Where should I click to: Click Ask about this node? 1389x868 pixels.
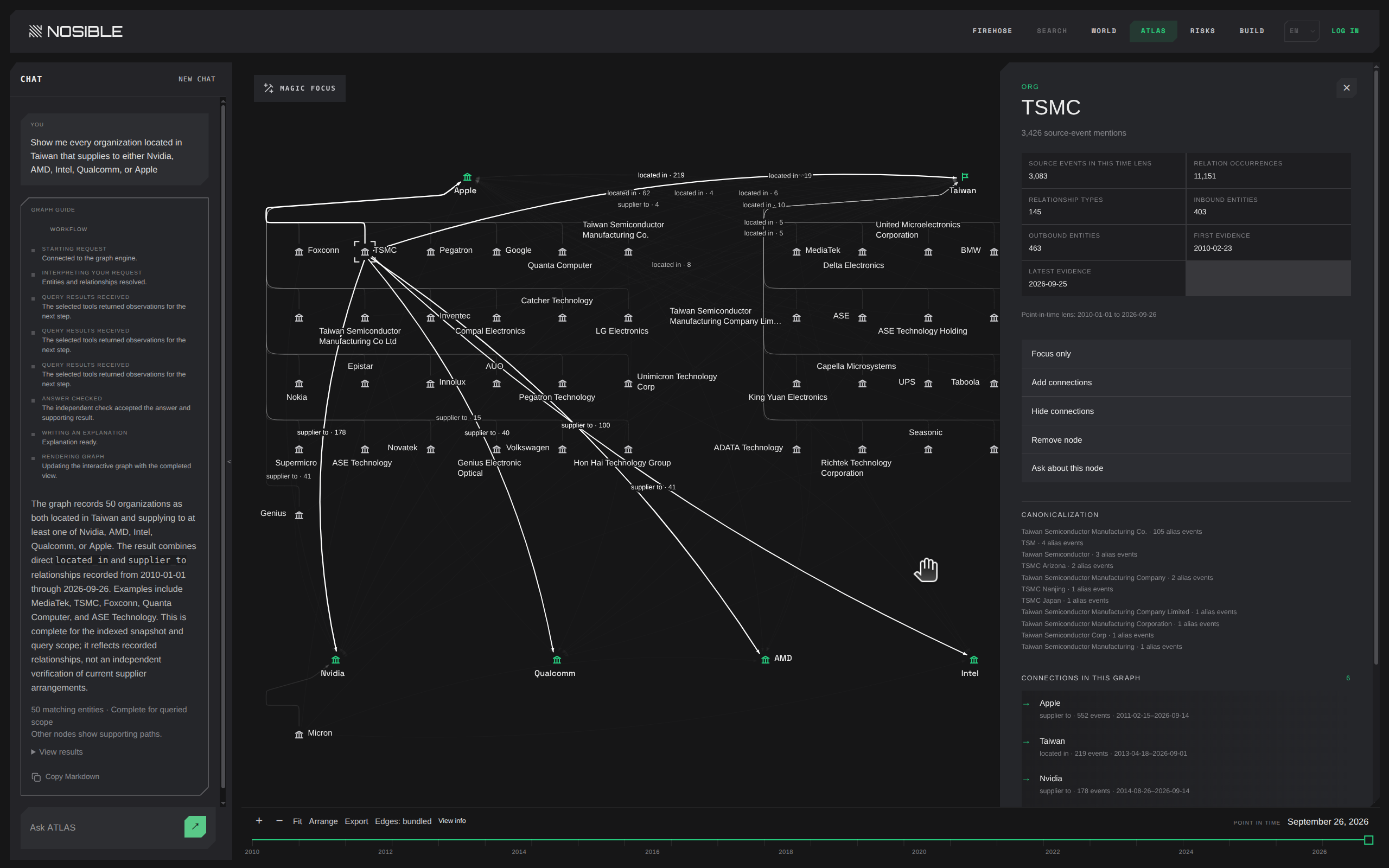click(x=1185, y=468)
